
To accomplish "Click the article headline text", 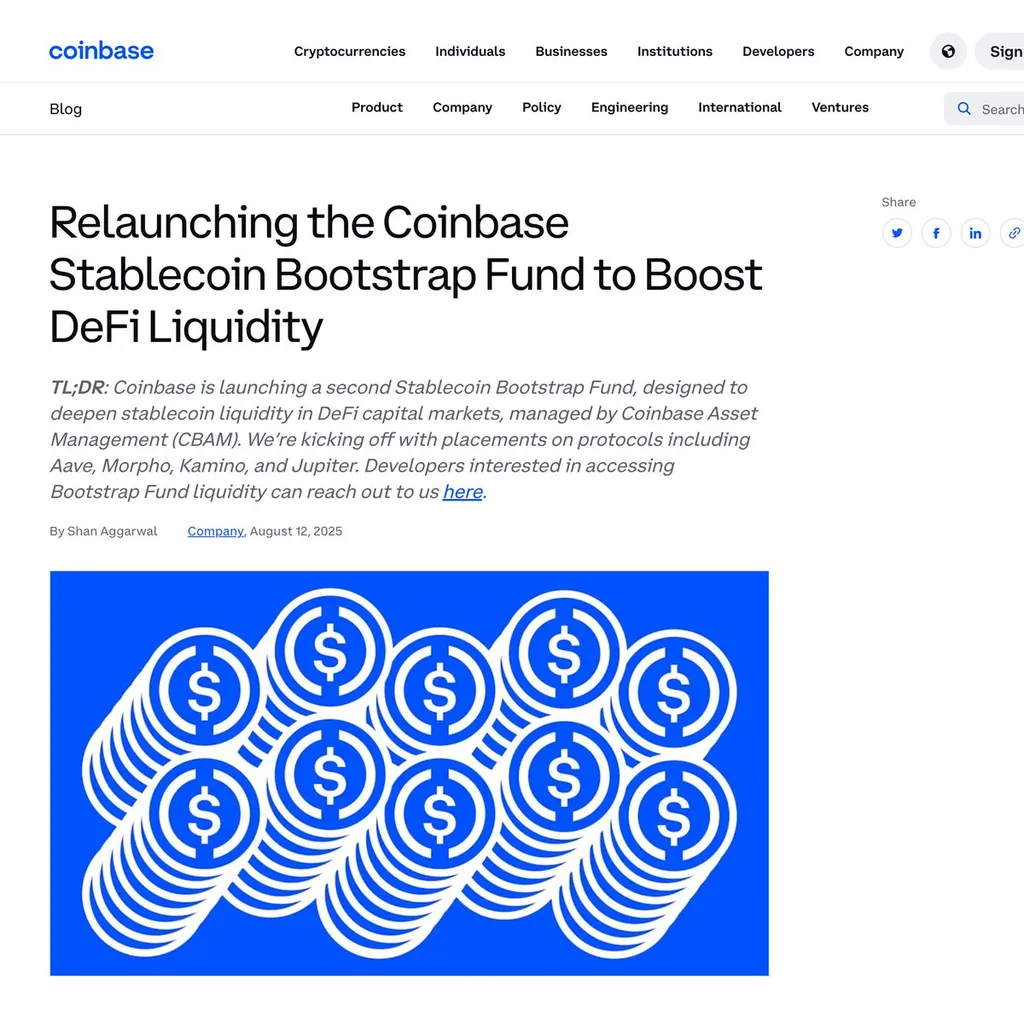I will [x=406, y=274].
